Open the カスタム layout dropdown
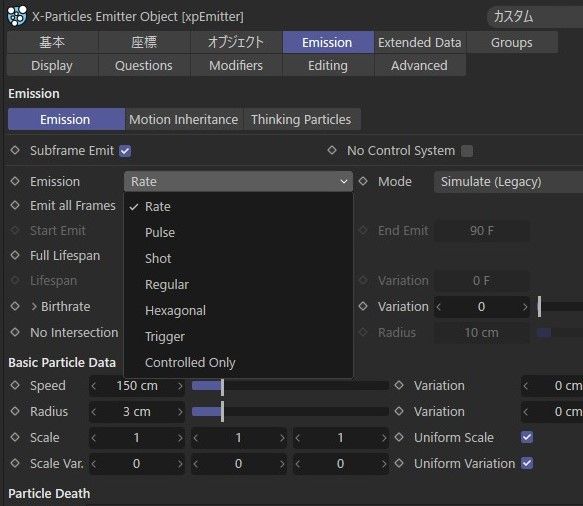The height and width of the screenshot is (506, 583). coord(535,17)
